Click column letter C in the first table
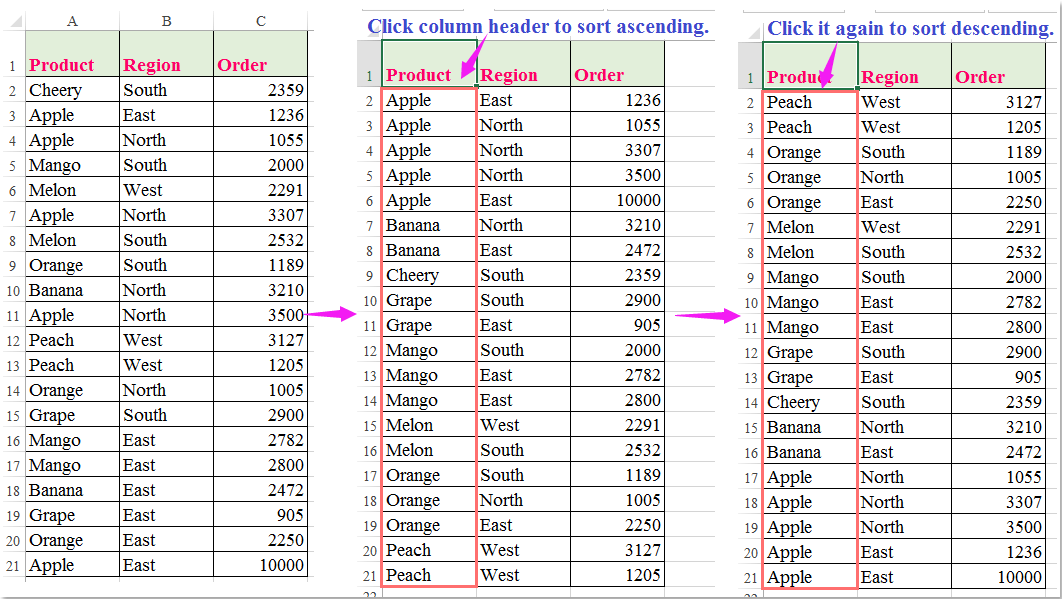Viewport: 1062px width, 599px height. (x=260, y=21)
